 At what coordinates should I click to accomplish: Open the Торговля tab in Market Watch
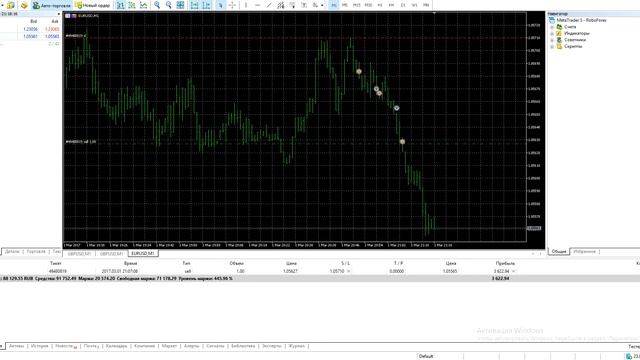[x=36, y=251]
